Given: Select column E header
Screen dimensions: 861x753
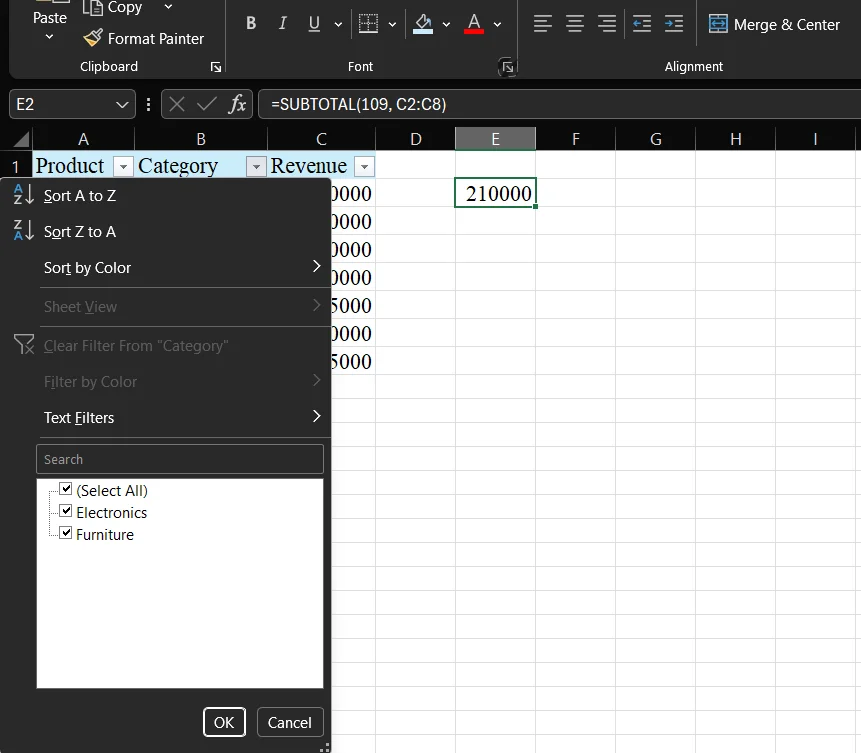Looking at the screenshot, I should click(x=495, y=139).
